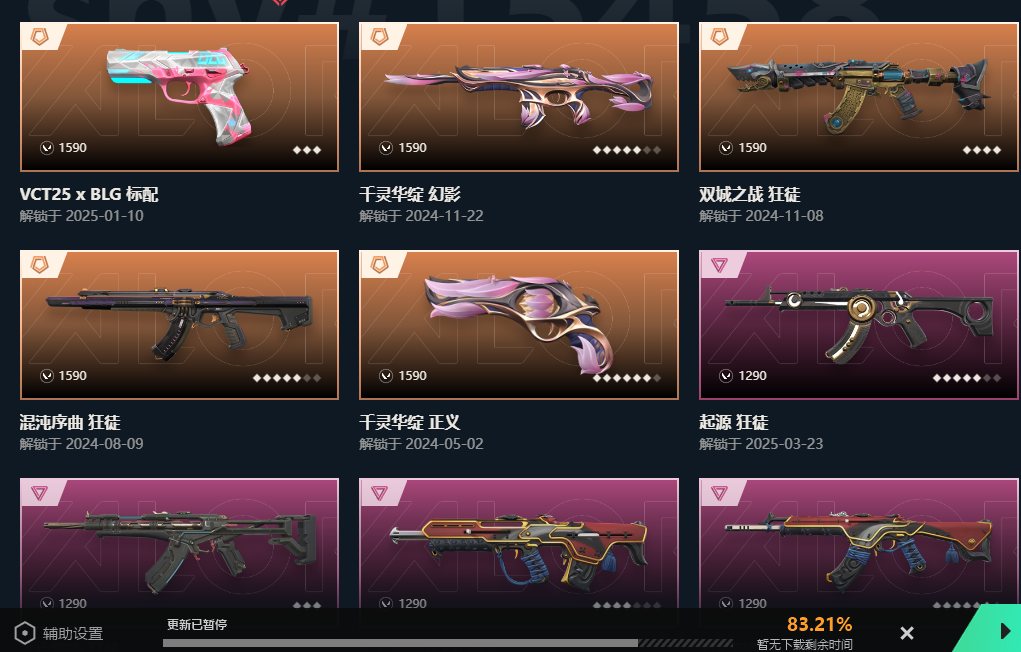Click the pink tier badge on 起源 狂徒 card
The width and height of the screenshot is (1021, 652).
(x=719, y=264)
